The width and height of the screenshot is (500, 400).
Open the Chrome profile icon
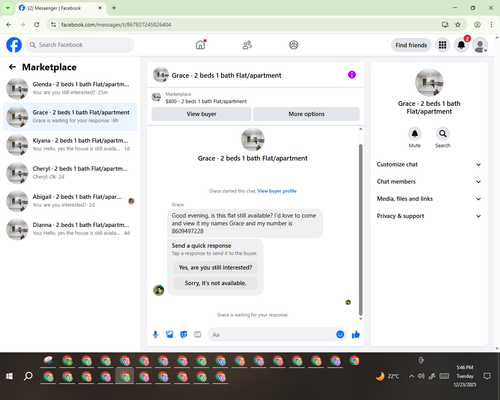pyautogui.click(x=477, y=25)
